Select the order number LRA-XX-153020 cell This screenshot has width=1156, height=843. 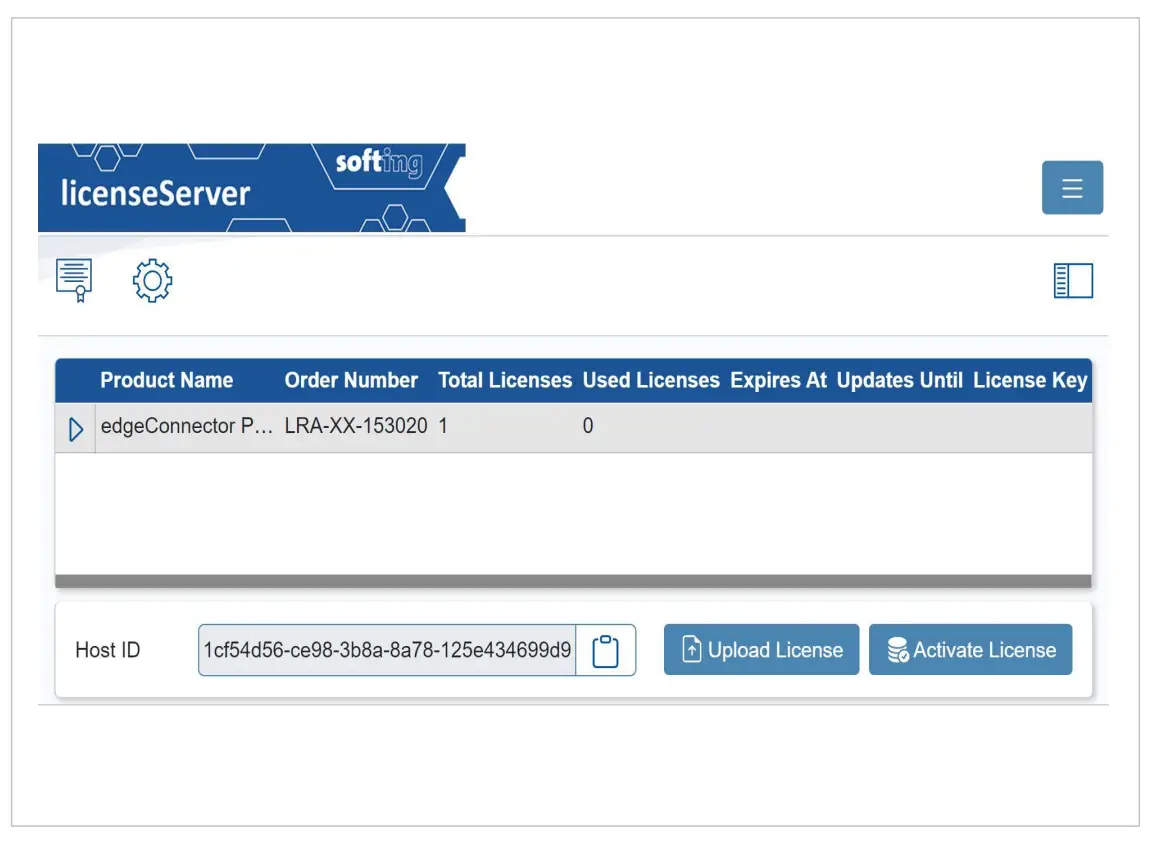point(356,426)
